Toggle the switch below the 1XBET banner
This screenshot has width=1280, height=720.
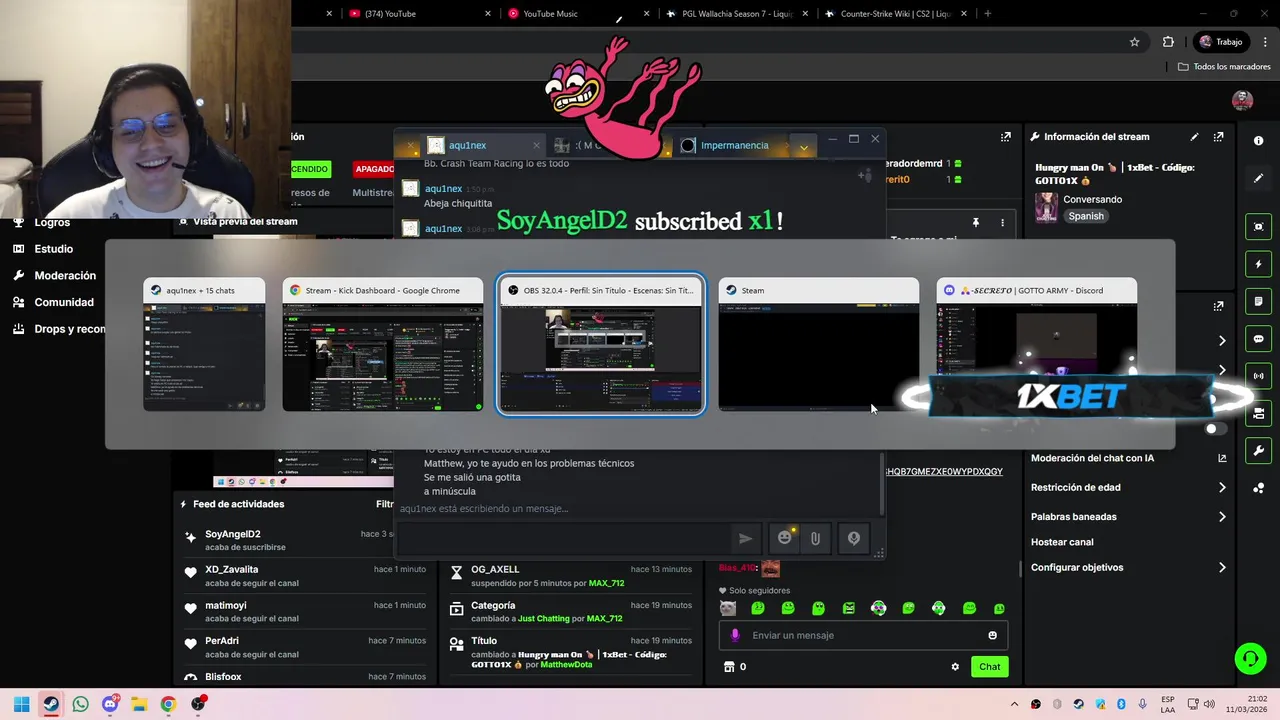(x=1216, y=429)
